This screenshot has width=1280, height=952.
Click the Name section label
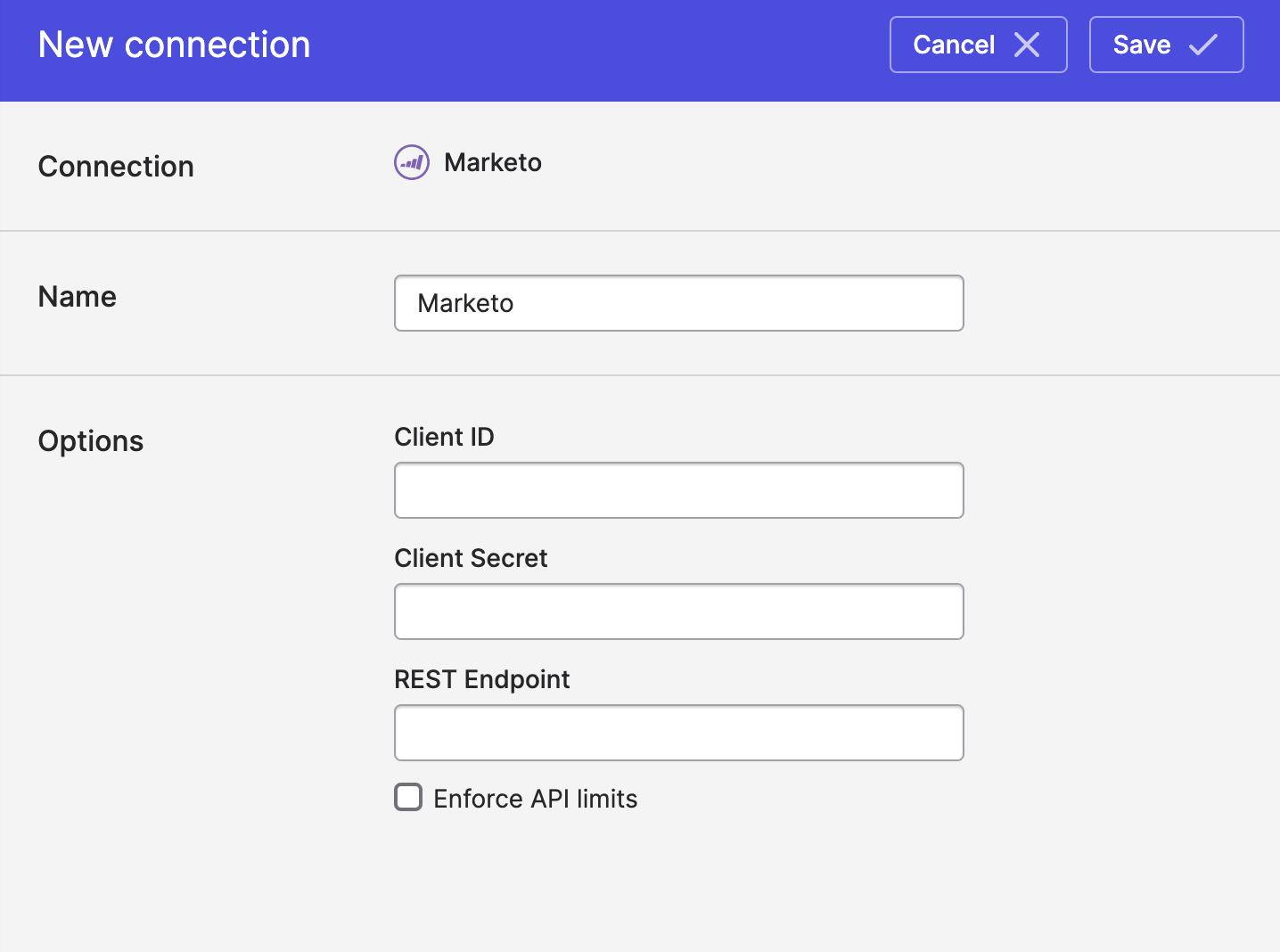click(x=78, y=297)
